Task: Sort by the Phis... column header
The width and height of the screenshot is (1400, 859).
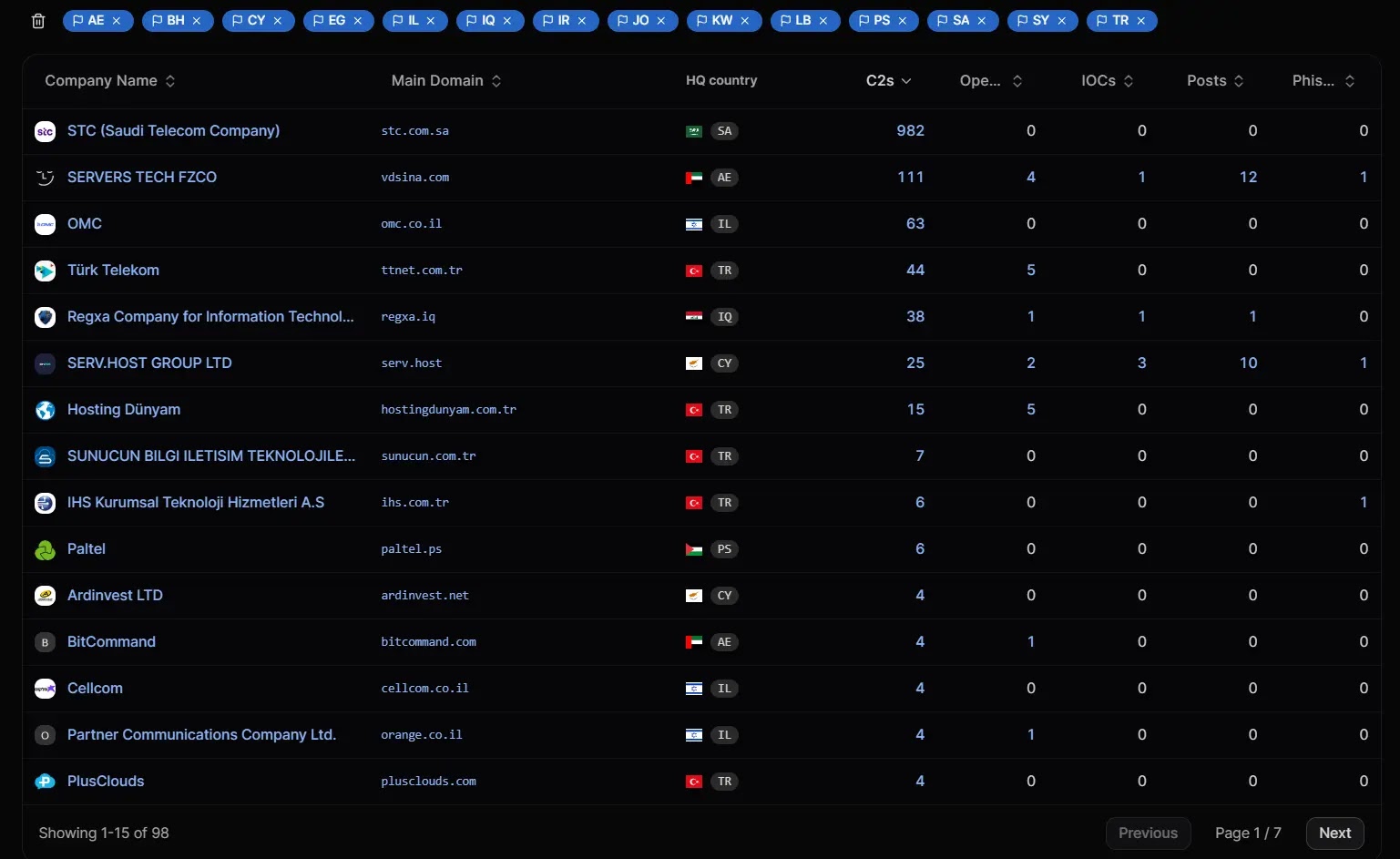Action: point(1323,81)
